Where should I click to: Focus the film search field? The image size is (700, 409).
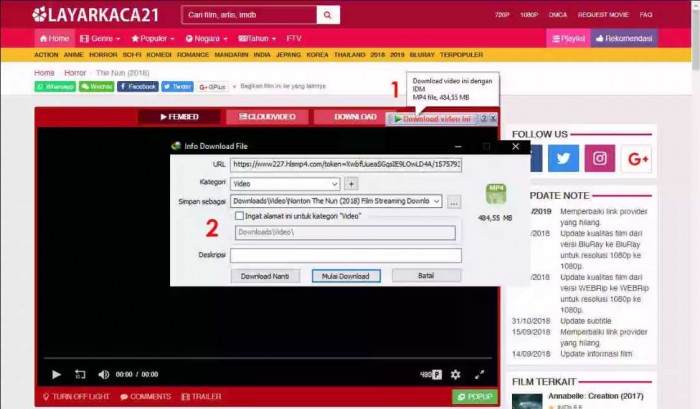249,15
